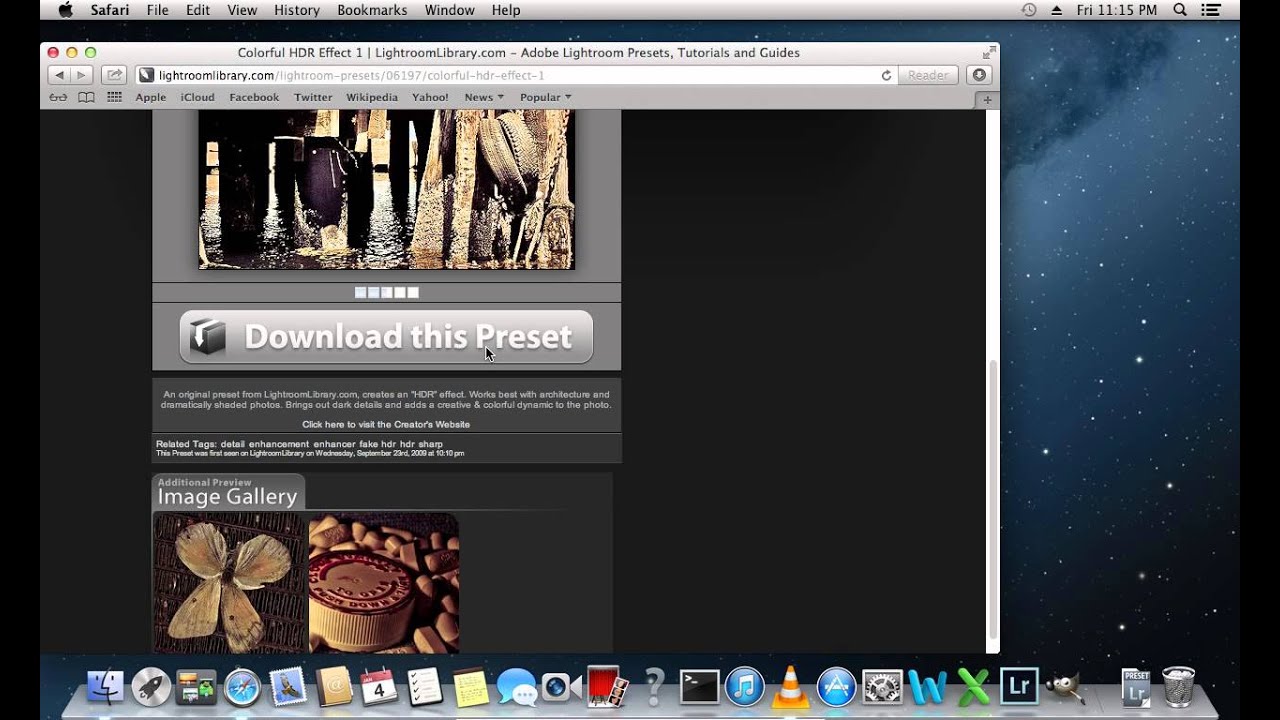The image size is (1280, 720).
Task: Click here to visit the Creator's Website
Action: [x=386, y=424]
